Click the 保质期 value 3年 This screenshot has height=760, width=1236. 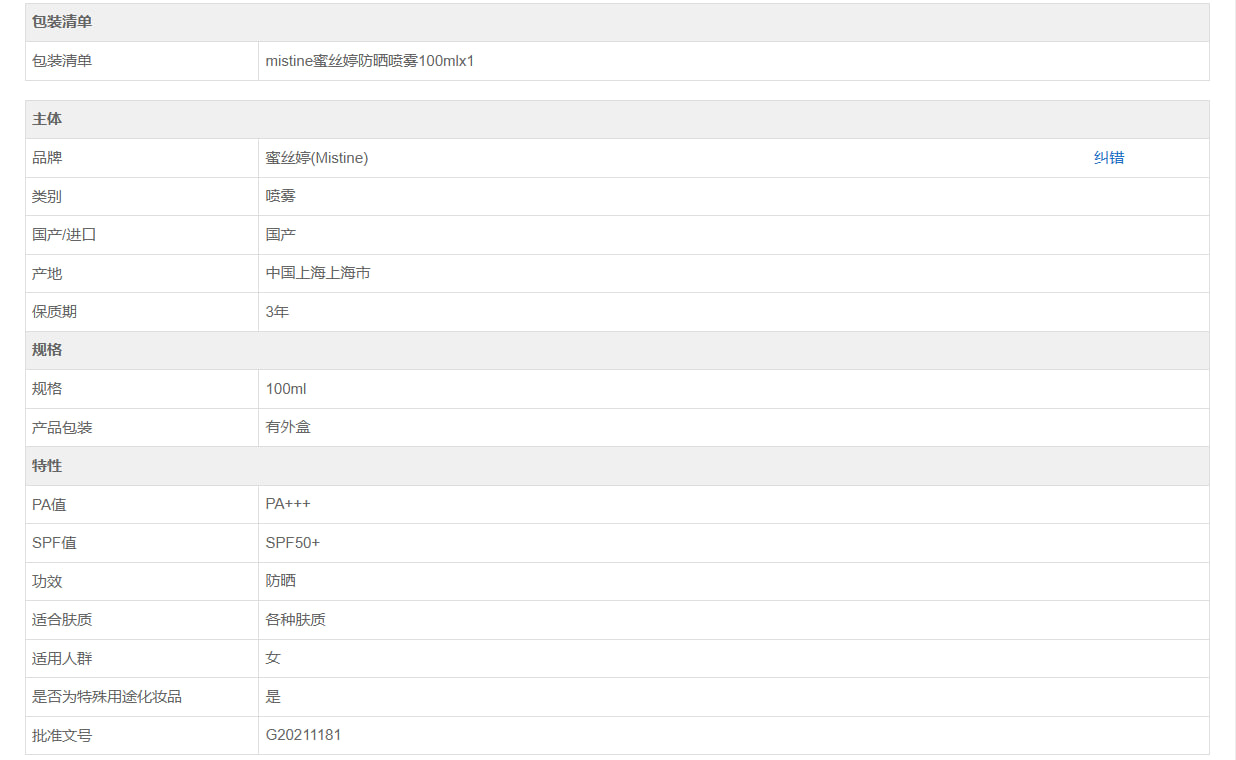tap(277, 312)
